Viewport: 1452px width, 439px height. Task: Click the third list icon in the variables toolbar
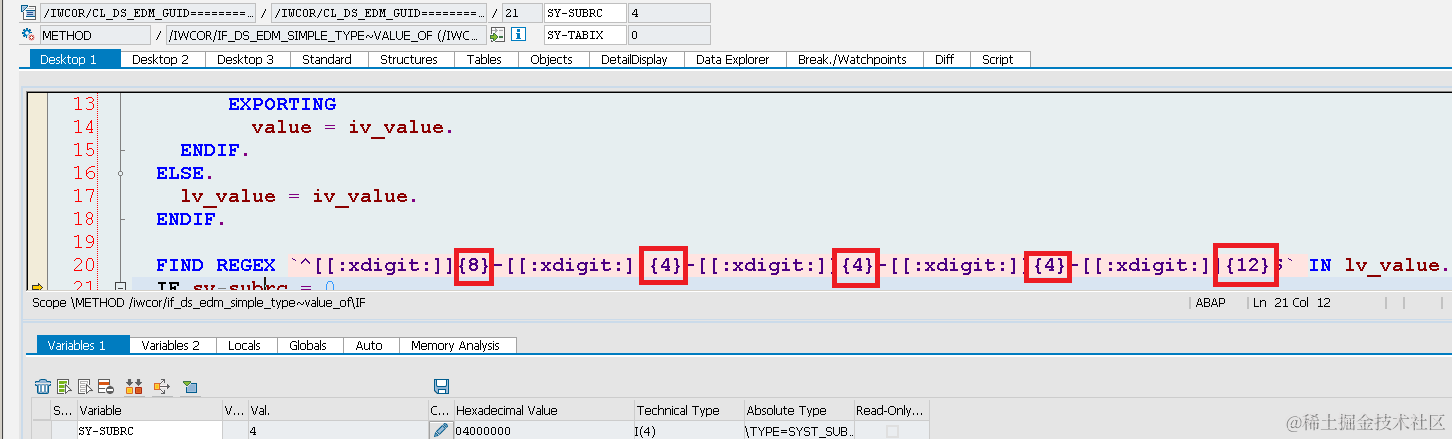pos(86,386)
